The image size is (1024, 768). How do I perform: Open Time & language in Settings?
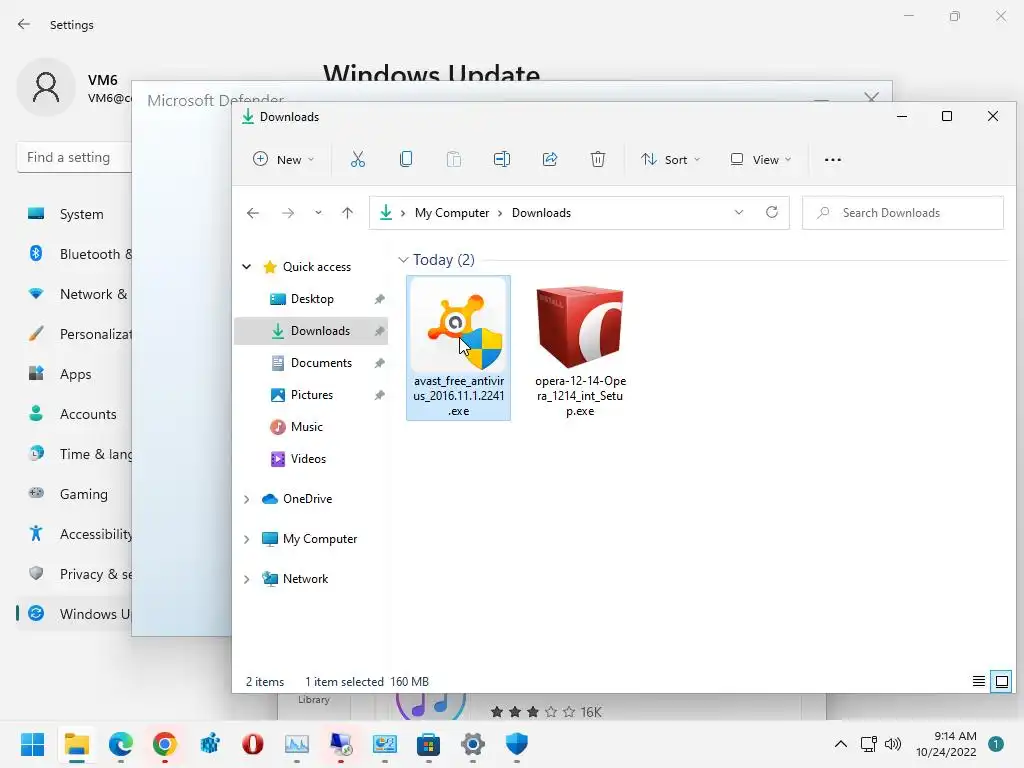click(x=74, y=454)
